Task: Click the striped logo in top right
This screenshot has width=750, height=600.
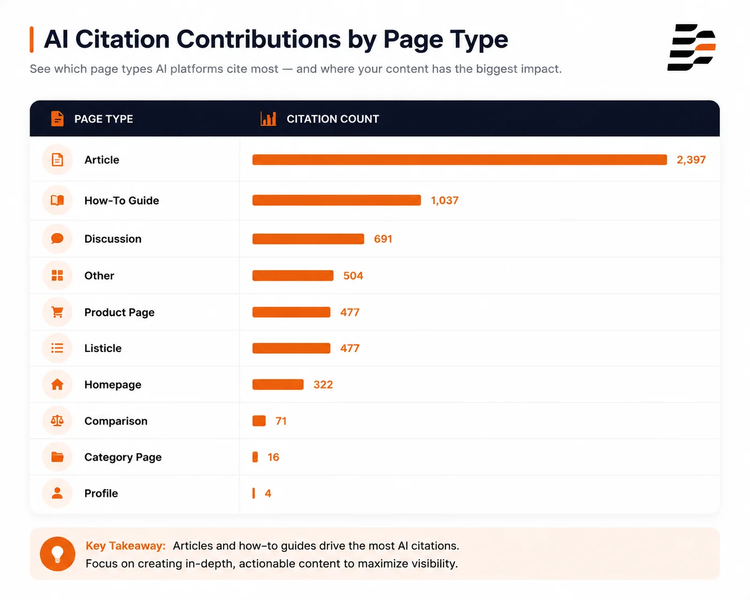Action: click(692, 47)
